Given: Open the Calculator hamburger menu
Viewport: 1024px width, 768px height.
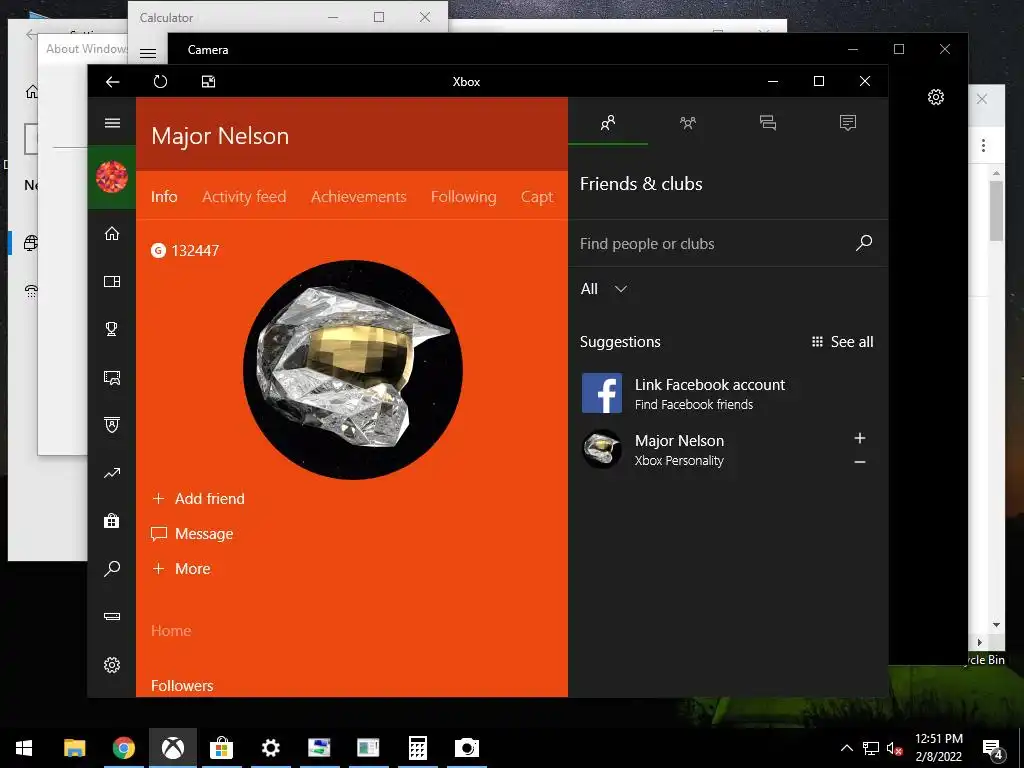Looking at the screenshot, I should pos(148,54).
